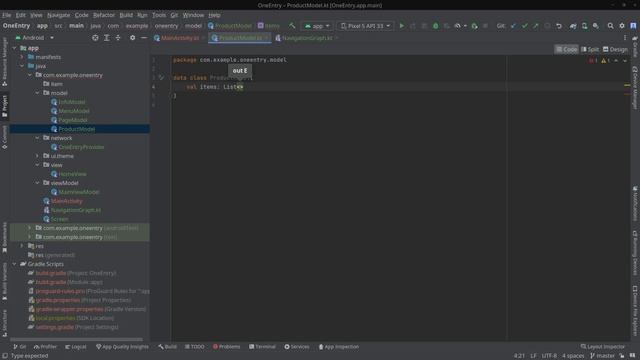This screenshot has width=640, height=360.
Task: Open the Build menu
Action: point(126,15)
